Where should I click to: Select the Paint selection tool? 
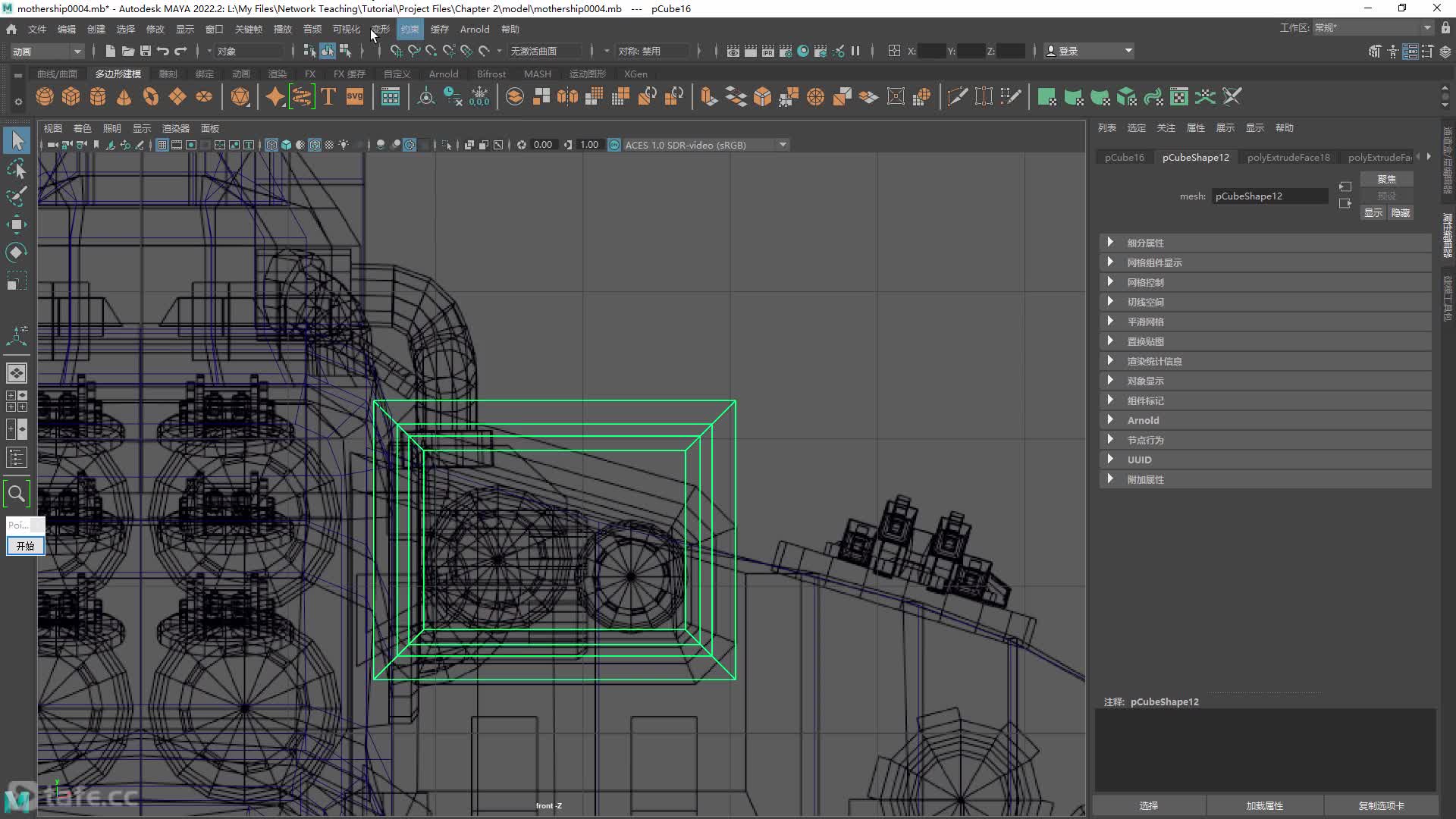tap(17, 196)
